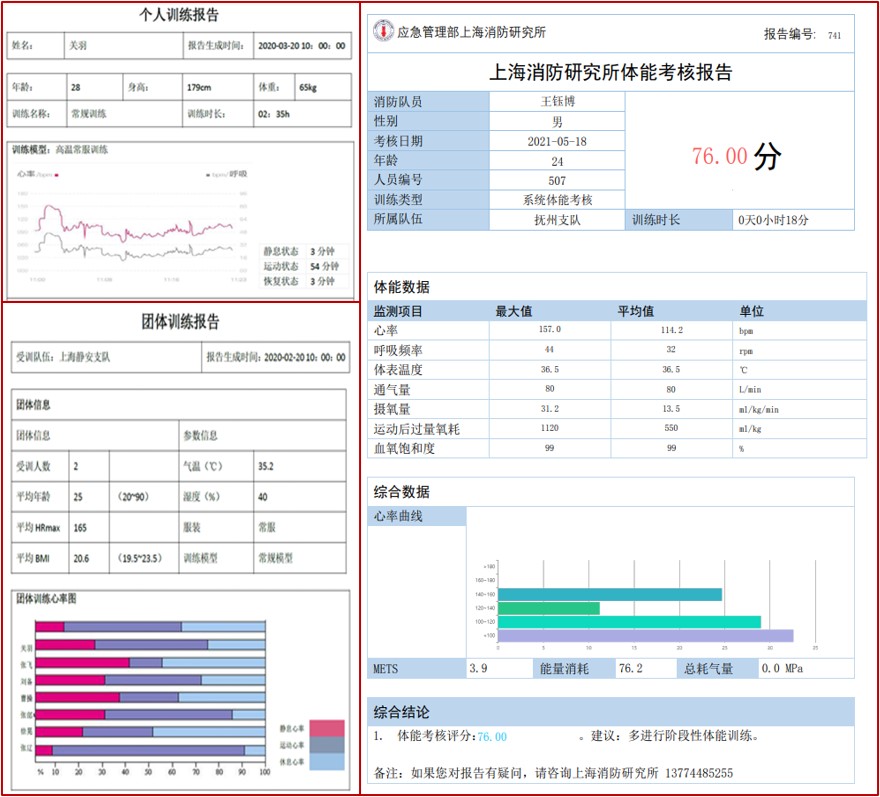The image size is (880, 797).
Task: Click the Shanghai Fire Research Institute logo
Action: (x=383, y=33)
